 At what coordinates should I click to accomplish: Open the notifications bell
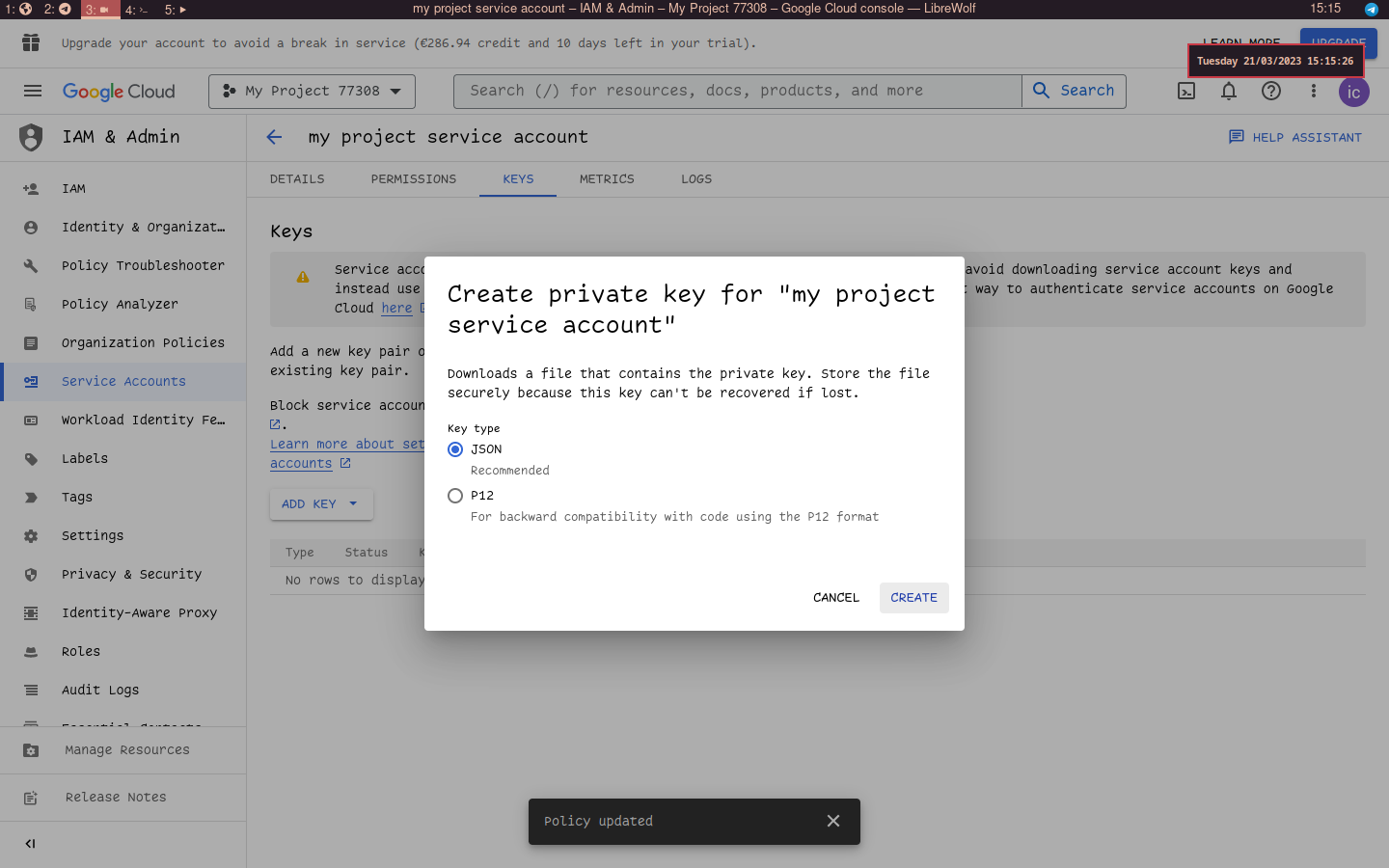1229,91
